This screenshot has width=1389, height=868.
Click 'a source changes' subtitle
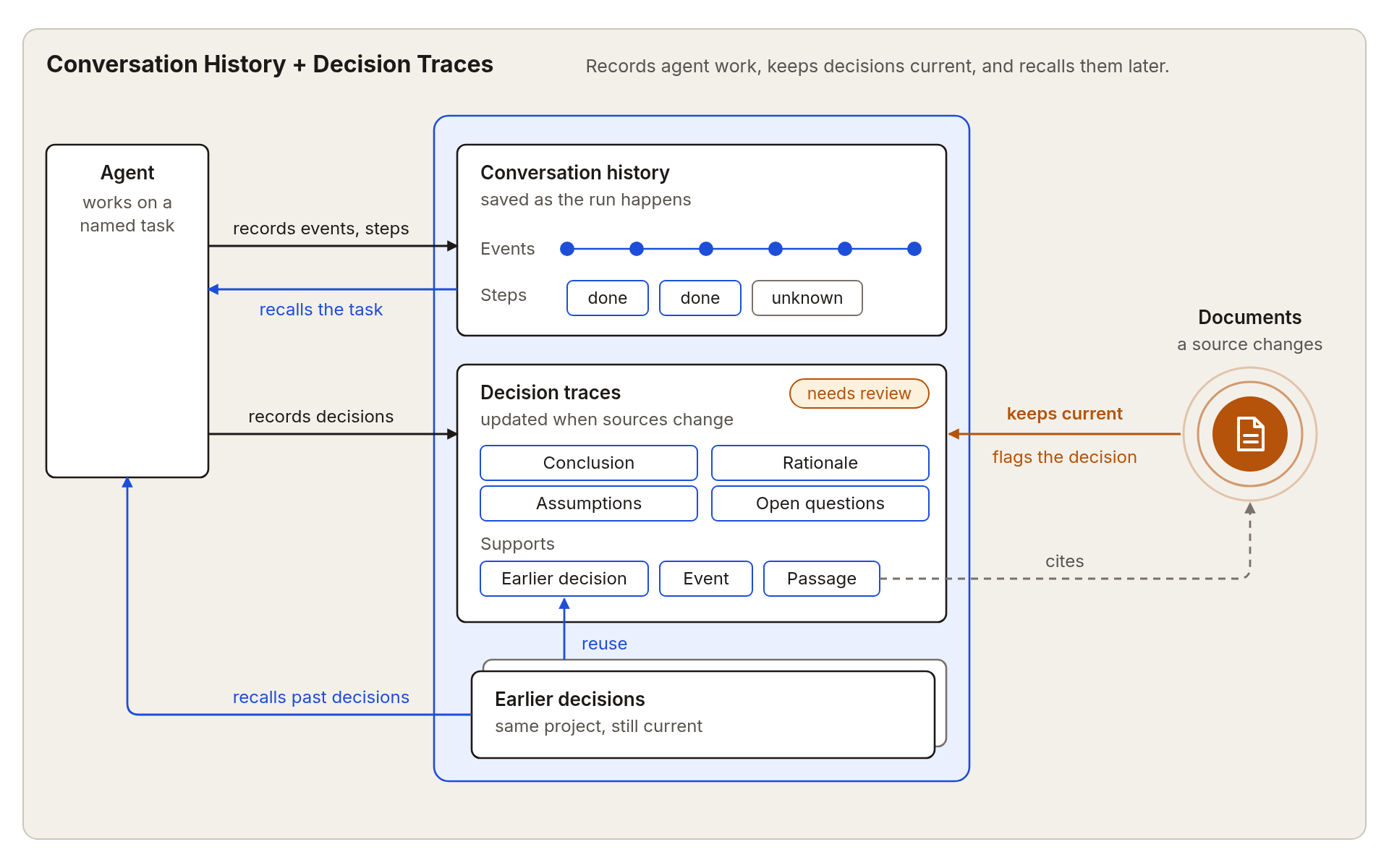[x=1249, y=344]
